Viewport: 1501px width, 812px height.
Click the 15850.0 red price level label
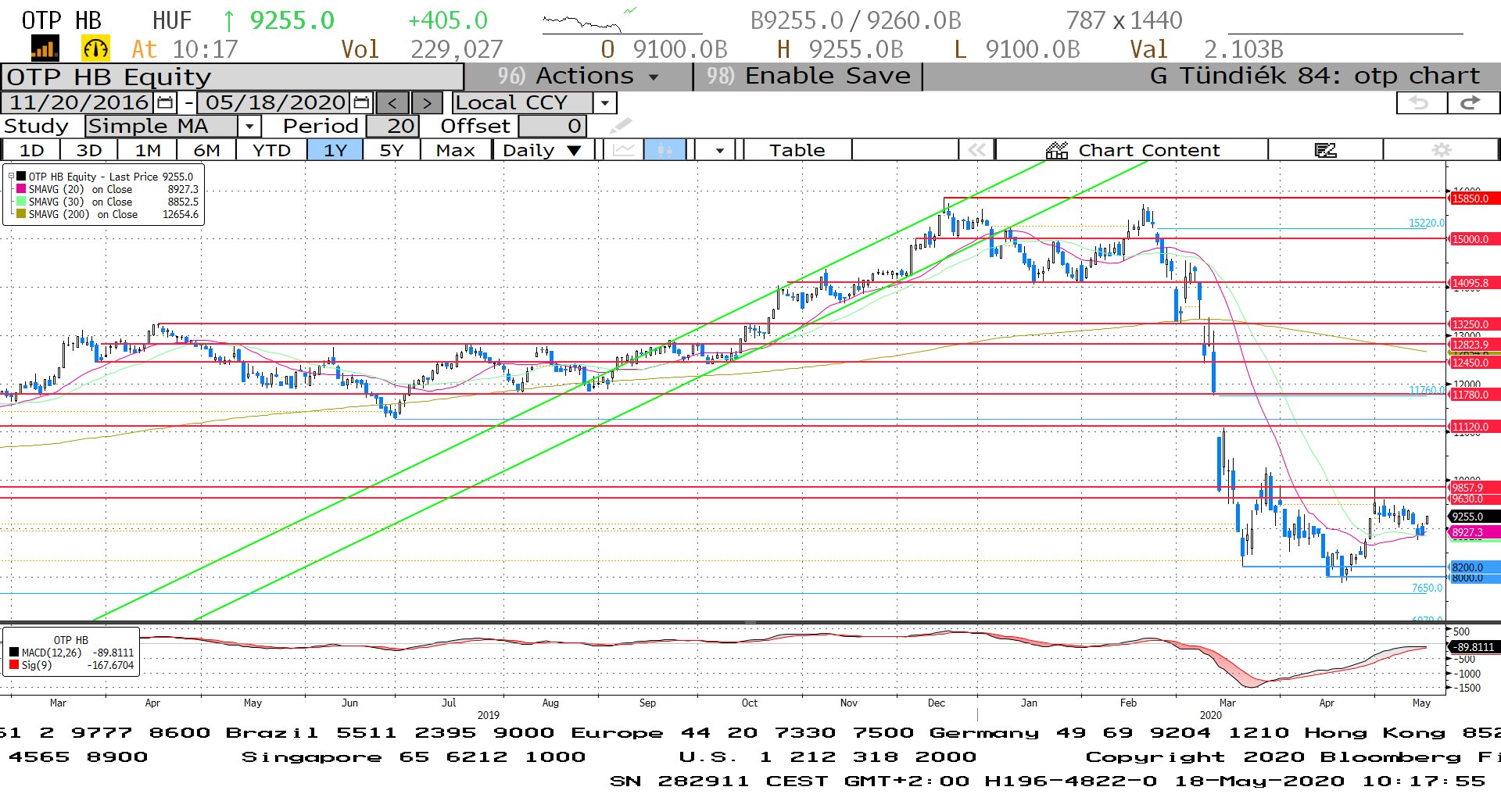click(1474, 199)
